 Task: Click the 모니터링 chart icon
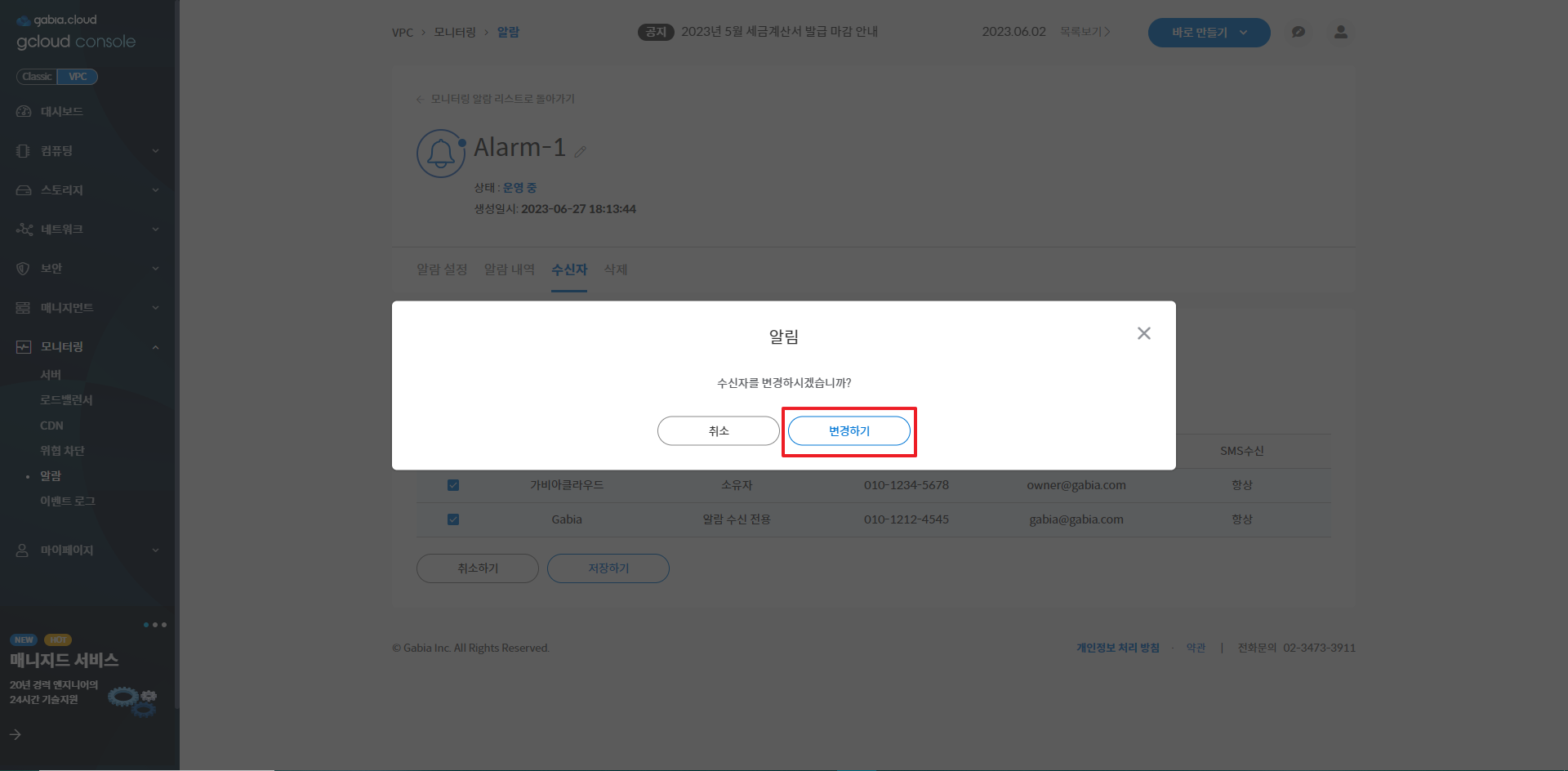coord(24,346)
